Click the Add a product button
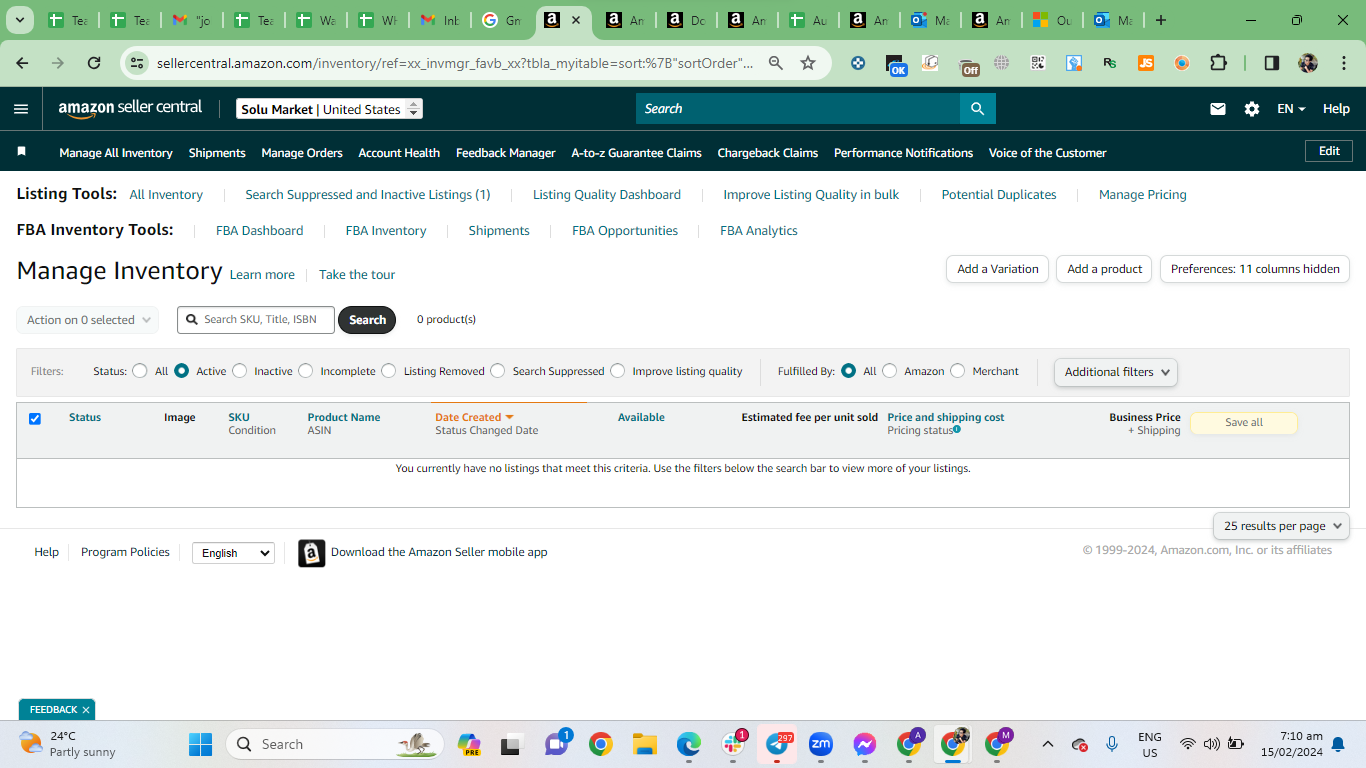1366x768 pixels. pos(1105,269)
